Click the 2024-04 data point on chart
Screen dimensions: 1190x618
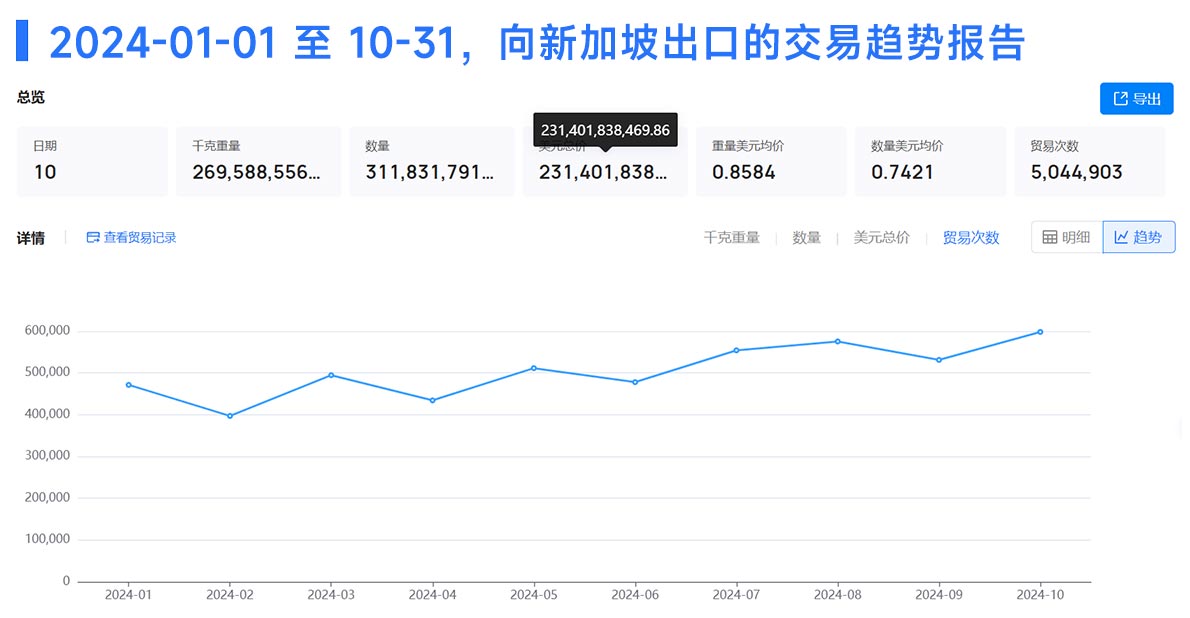[433, 400]
